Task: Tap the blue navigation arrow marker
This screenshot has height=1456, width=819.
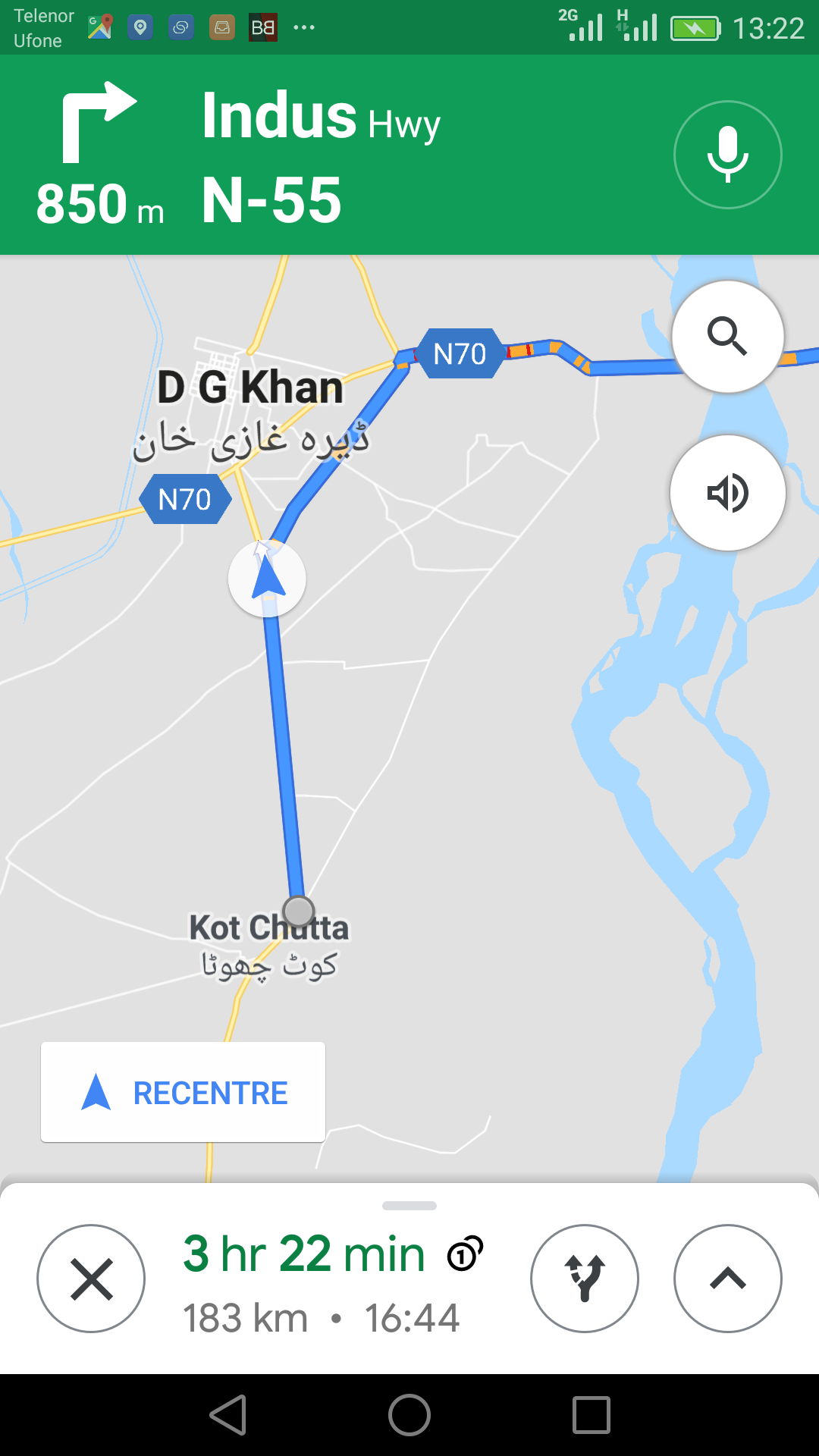Action: pyautogui.click(x=267, y=579)
